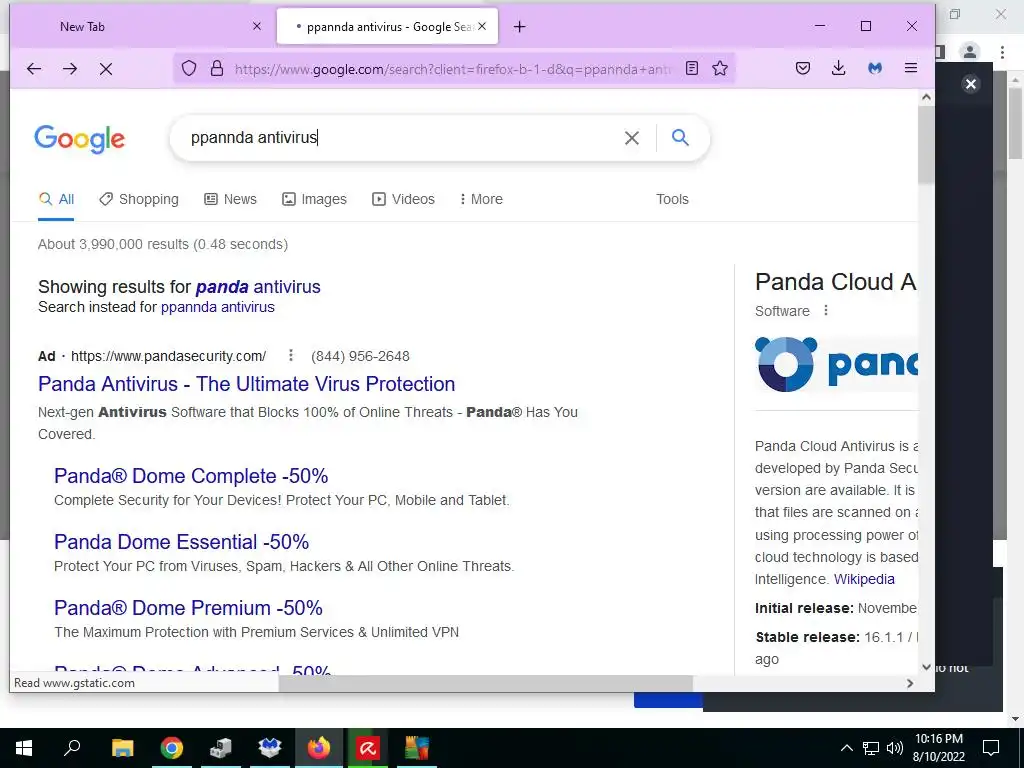Submit search with magnifying glass button
Viewport: 1024px width, 768px height.
(x=680, y=137)
